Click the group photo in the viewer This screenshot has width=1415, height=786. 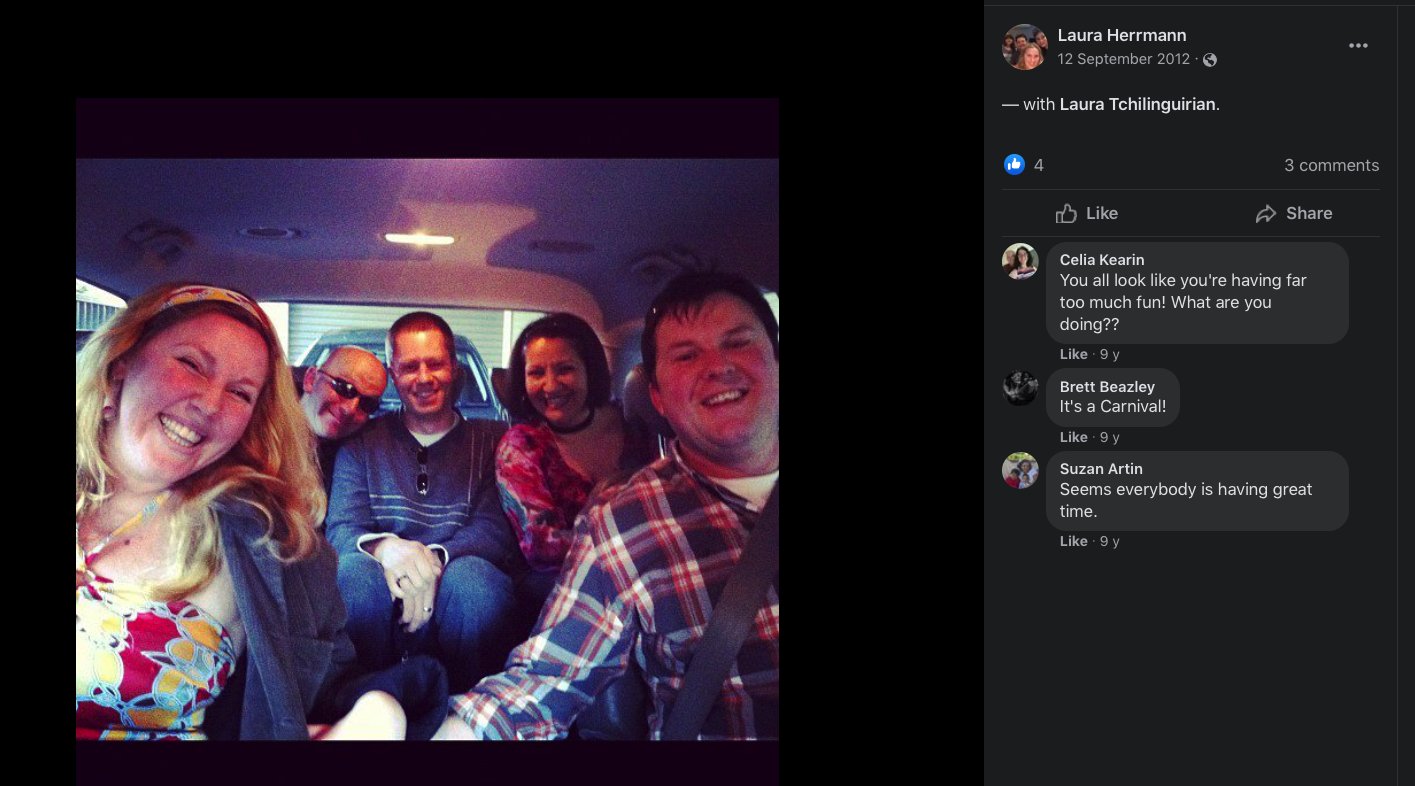click(427, 449)
